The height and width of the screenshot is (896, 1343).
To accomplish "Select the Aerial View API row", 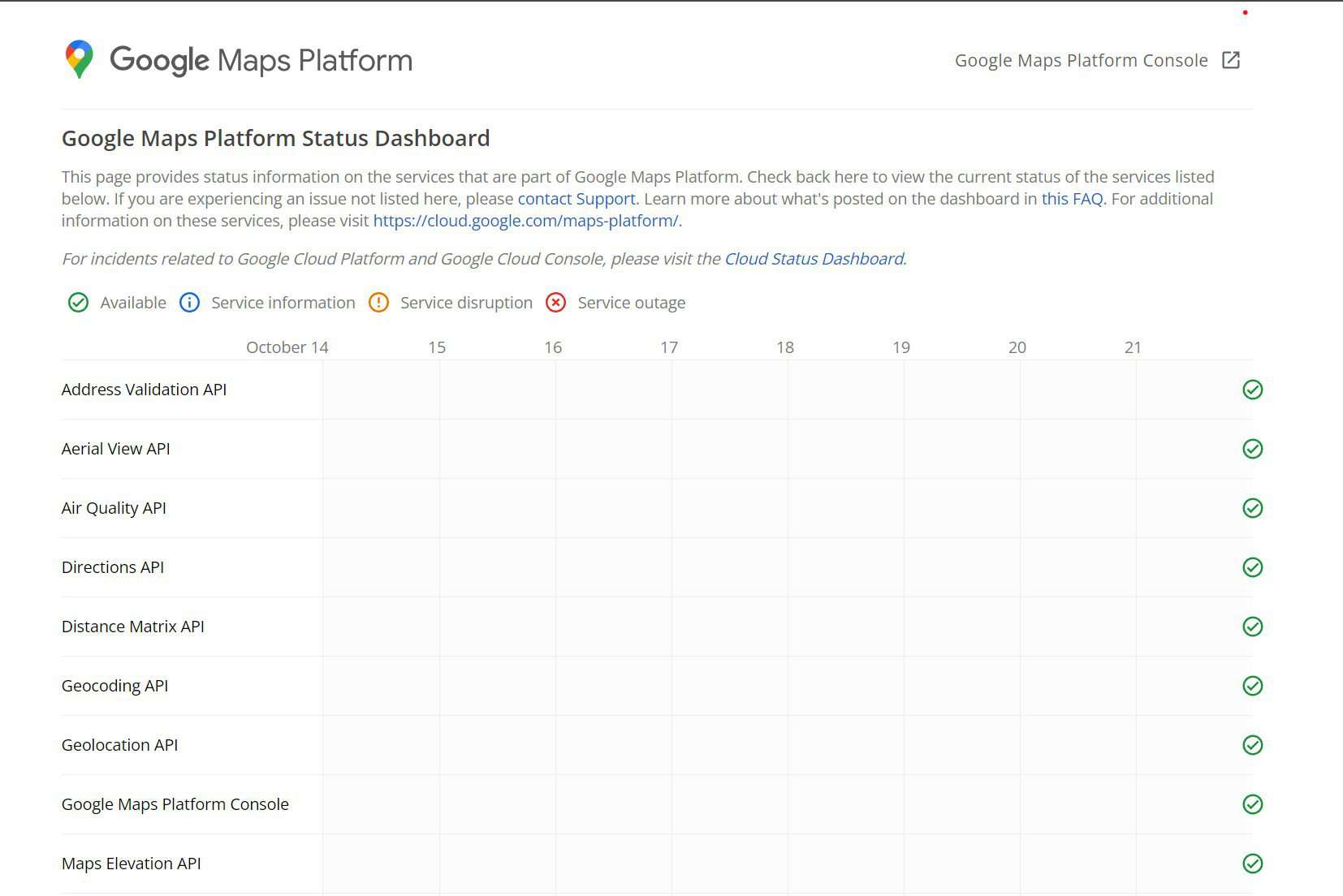I will [116, 449].
